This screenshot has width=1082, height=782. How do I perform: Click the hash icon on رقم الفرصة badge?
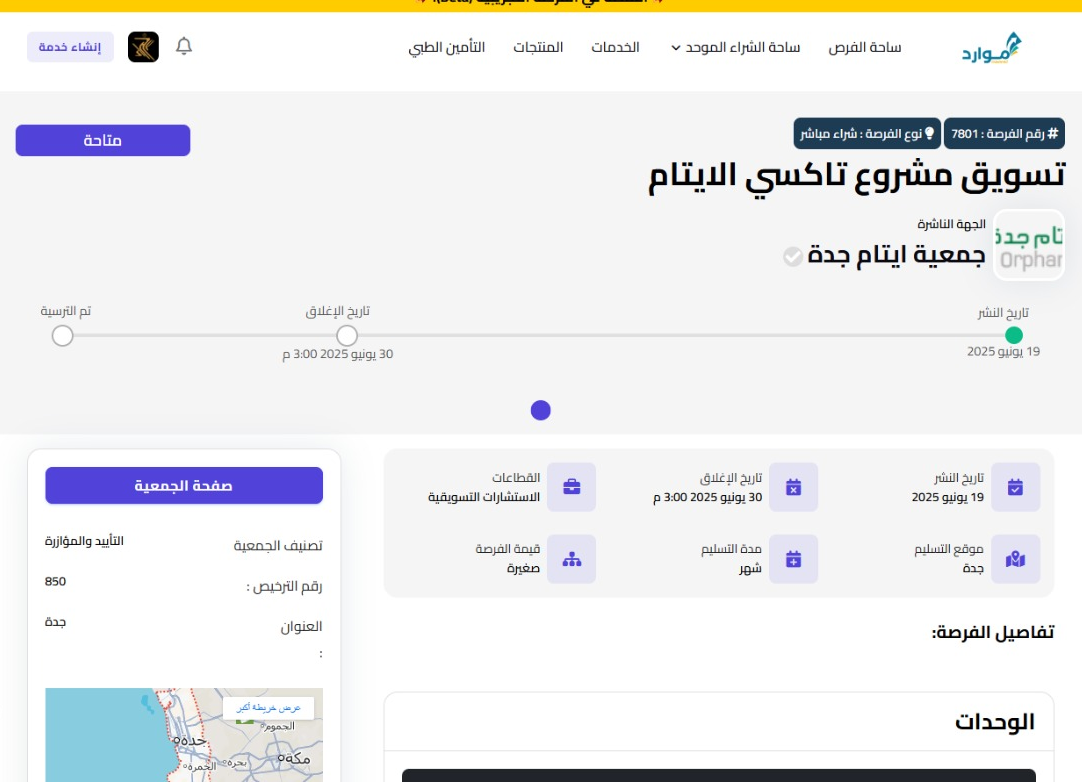tap(1052, 133)
